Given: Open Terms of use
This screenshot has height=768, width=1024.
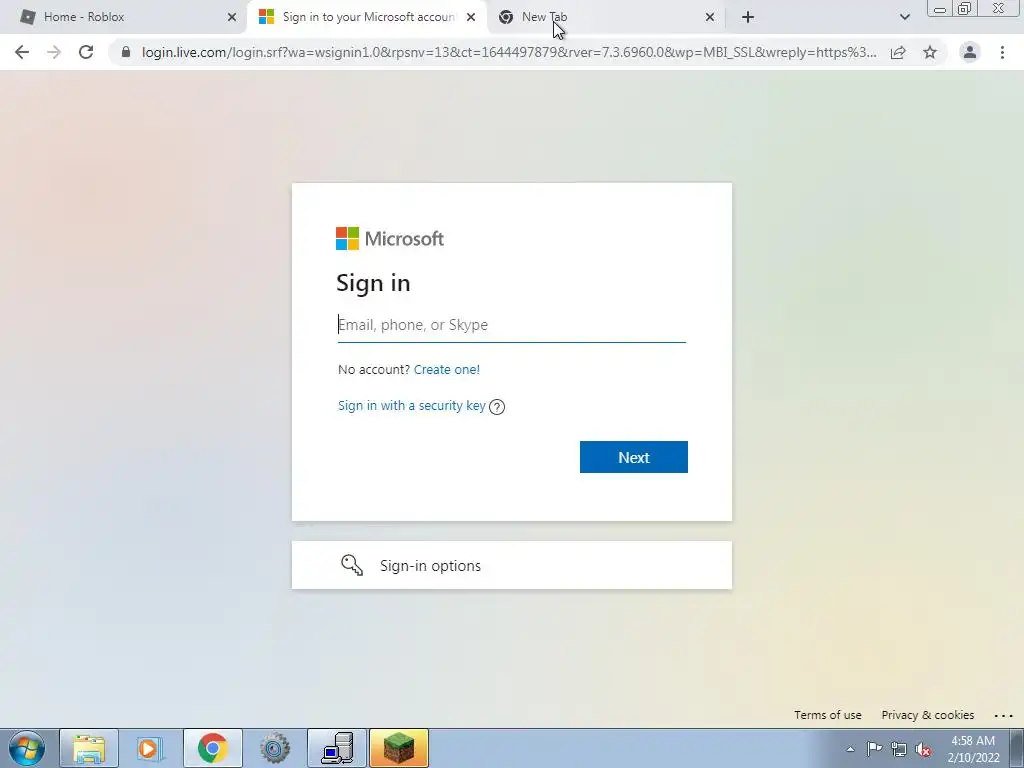Looking at the screenshot, I should (827, 715).
